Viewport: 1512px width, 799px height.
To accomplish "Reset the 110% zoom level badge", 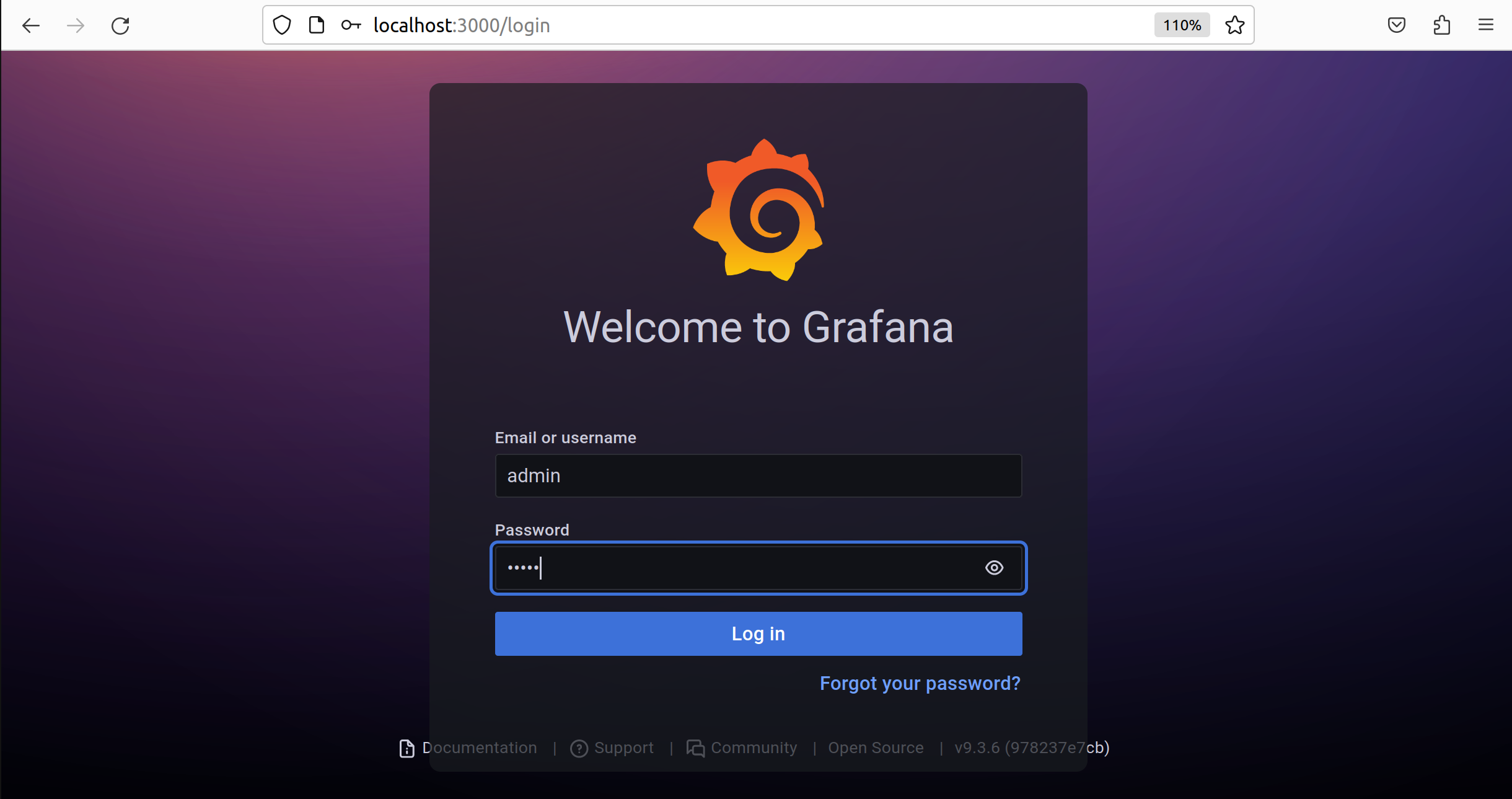I will point(1181,25).
